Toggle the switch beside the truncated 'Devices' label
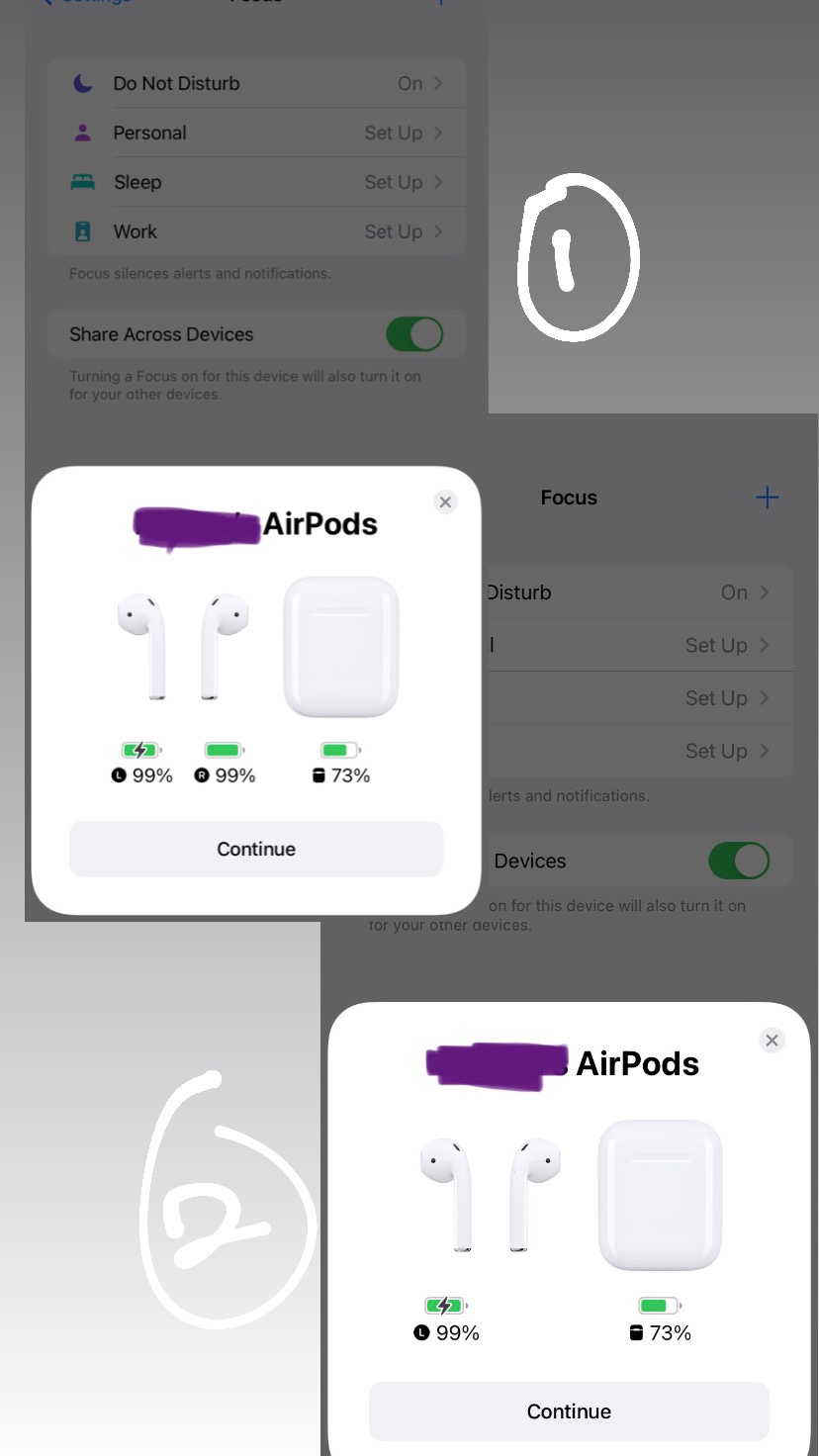Viewport: 819px width, 1456px height. coord(739,861)
